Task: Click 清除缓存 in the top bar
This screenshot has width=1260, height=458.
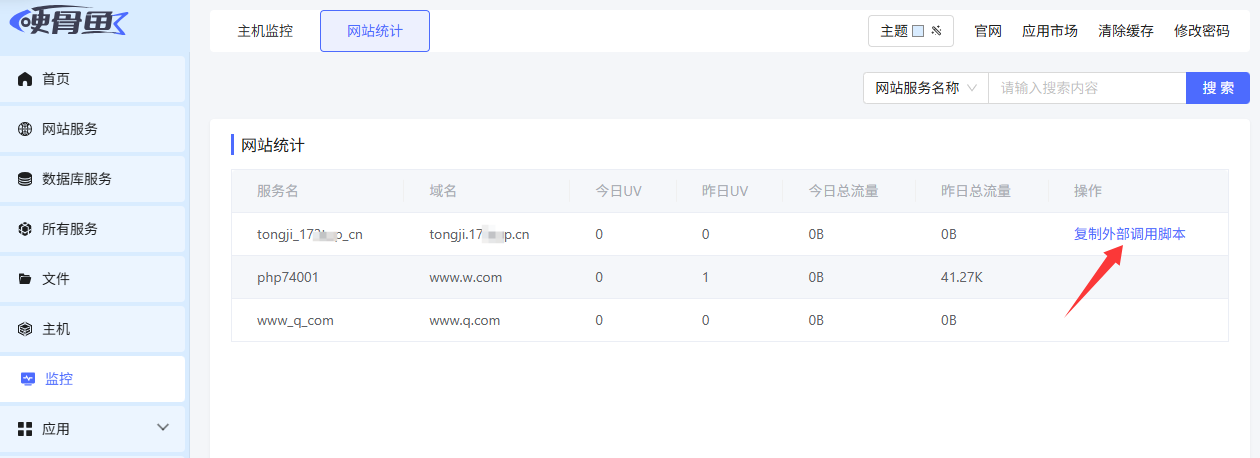Action: point(1125,31)
